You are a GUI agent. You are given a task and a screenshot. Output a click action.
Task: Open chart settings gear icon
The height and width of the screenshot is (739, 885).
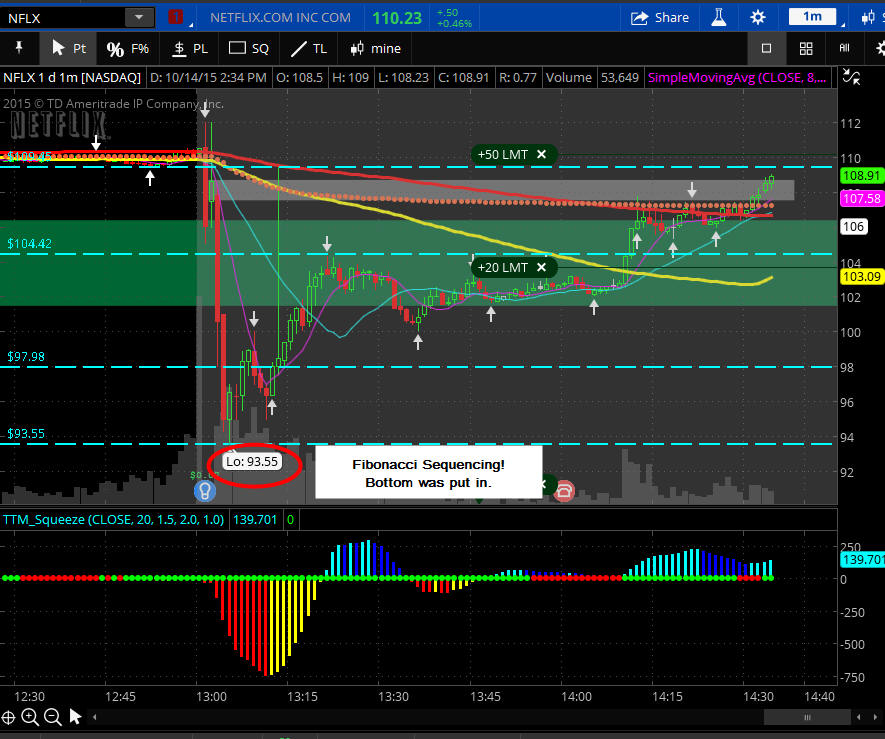[757, 17]
